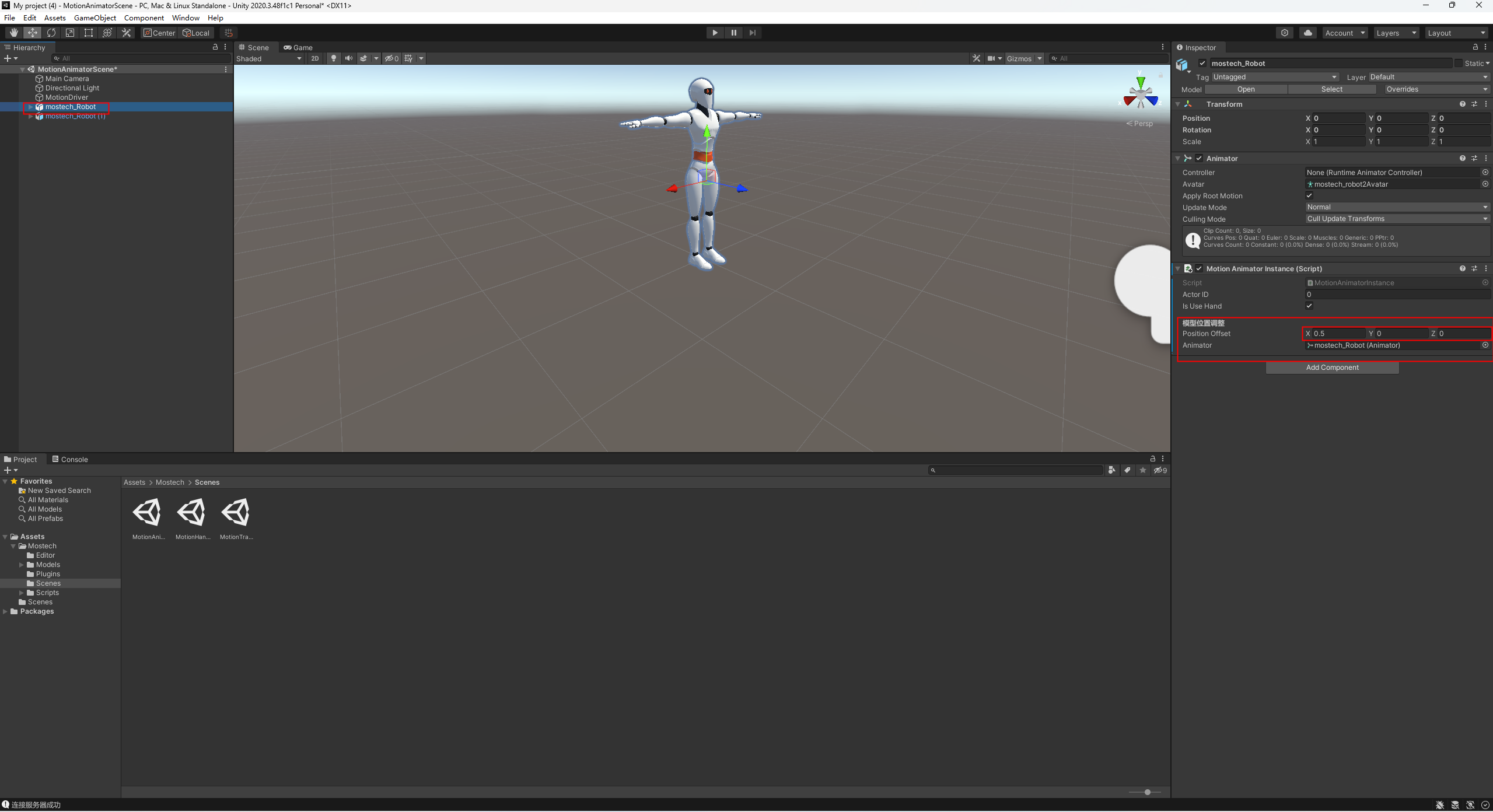Click the project icon size slider
The image size is (1493, 812).
pos(1147,792)
